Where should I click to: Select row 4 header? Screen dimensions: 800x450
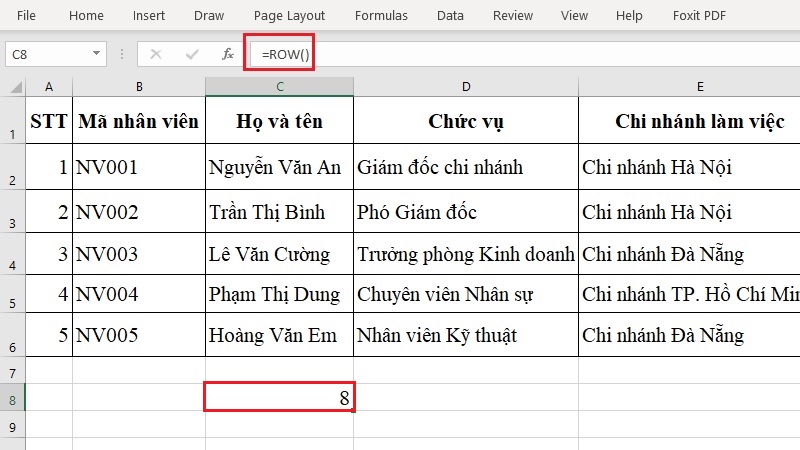12,254
